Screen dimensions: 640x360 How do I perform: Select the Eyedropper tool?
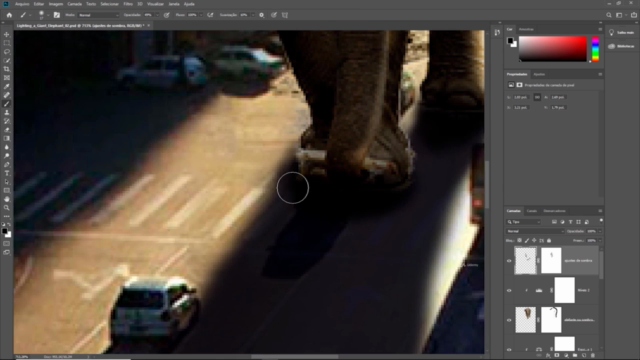7,86
